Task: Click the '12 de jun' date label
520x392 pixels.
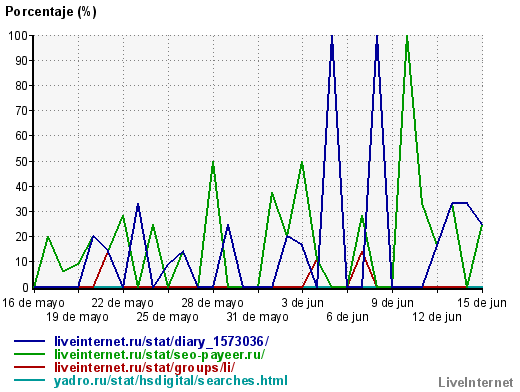Action: (437, 317)
